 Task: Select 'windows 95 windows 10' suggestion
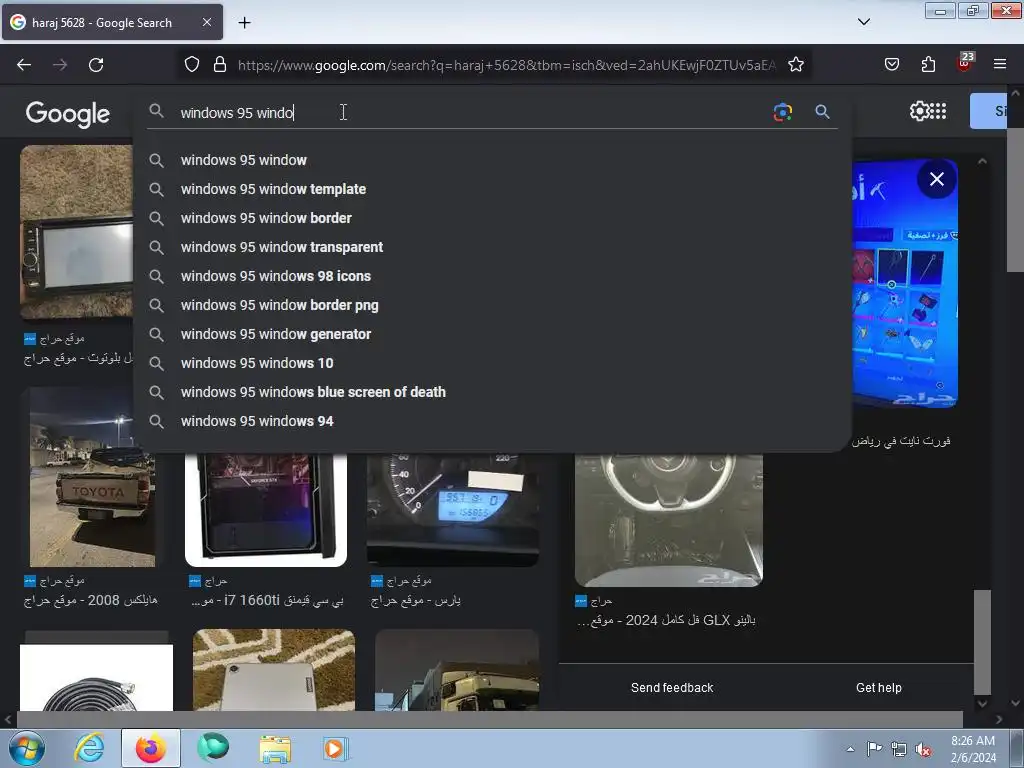tap(492, 363)
